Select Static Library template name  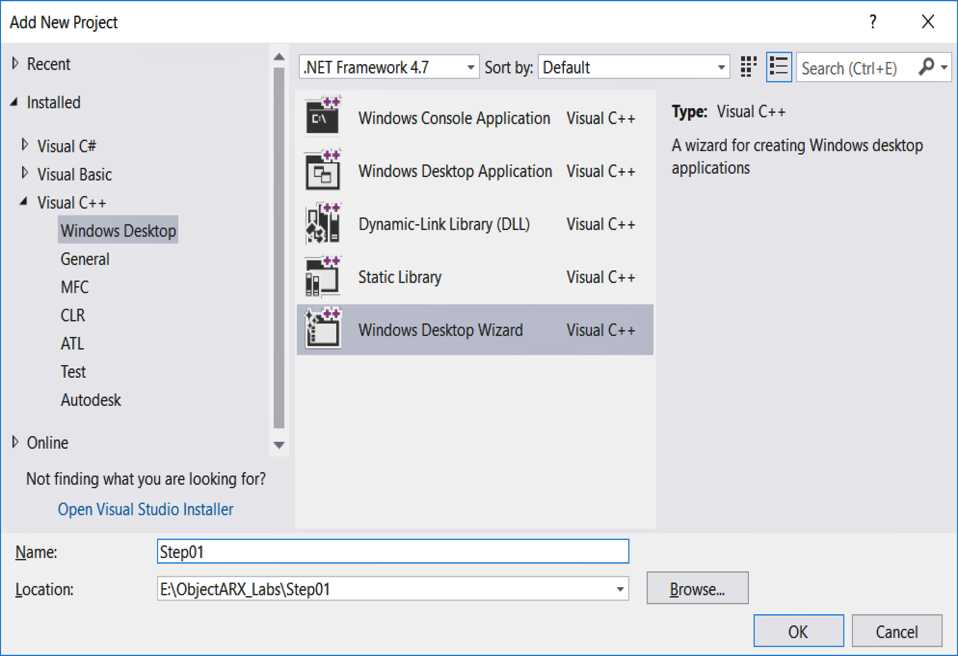(400, 277)
